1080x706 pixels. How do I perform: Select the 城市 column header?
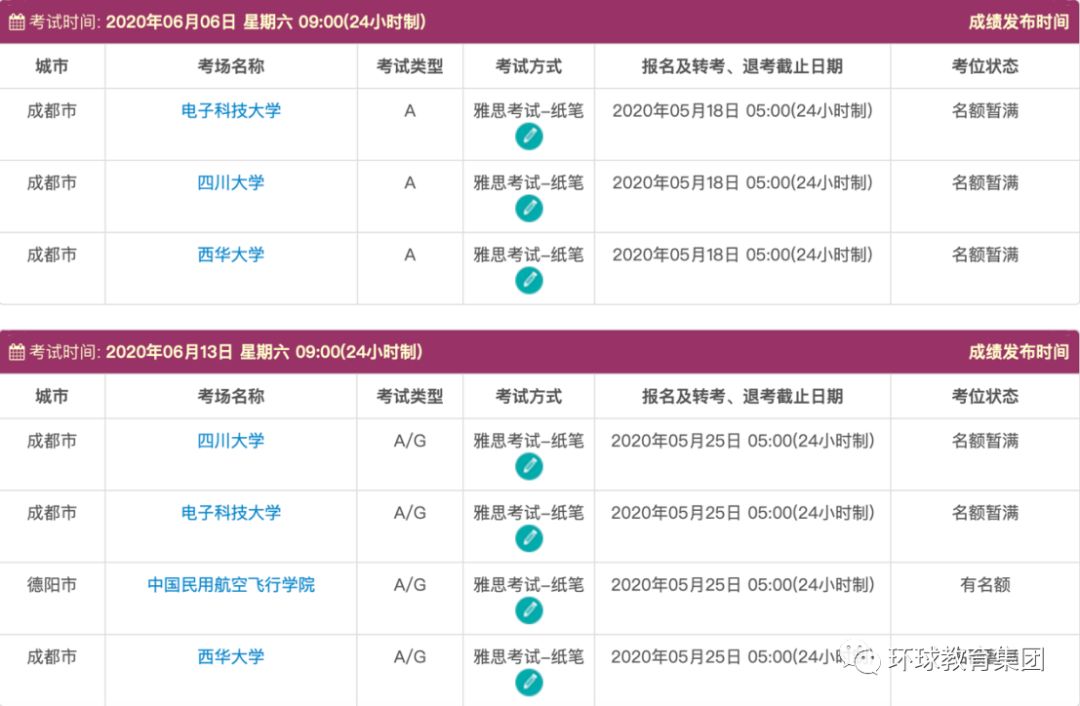tap(53, 66)
